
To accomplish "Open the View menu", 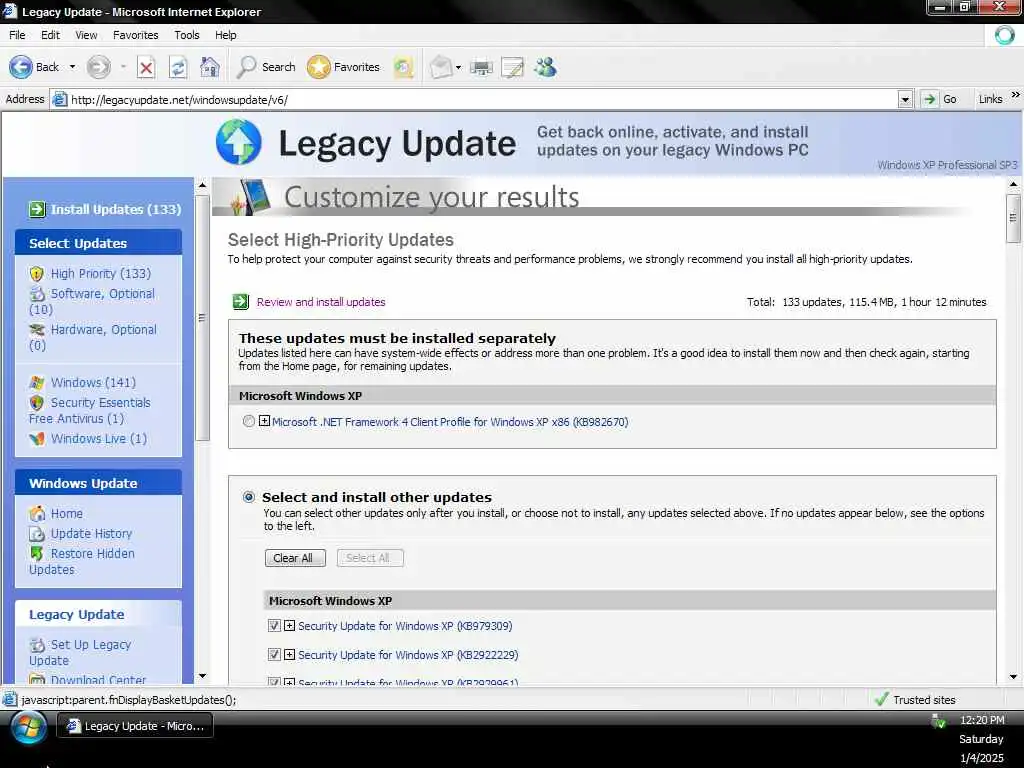I will [86, 35].
